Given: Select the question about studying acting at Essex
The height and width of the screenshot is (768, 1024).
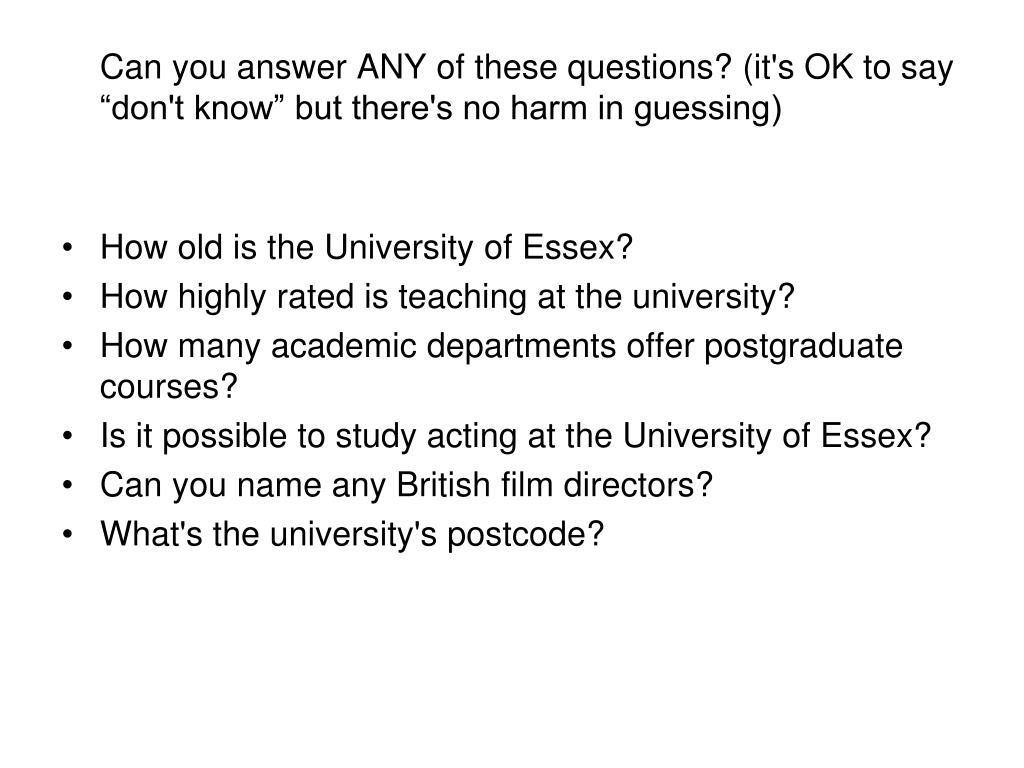Looking at the screenshot, I should [515, 436].
